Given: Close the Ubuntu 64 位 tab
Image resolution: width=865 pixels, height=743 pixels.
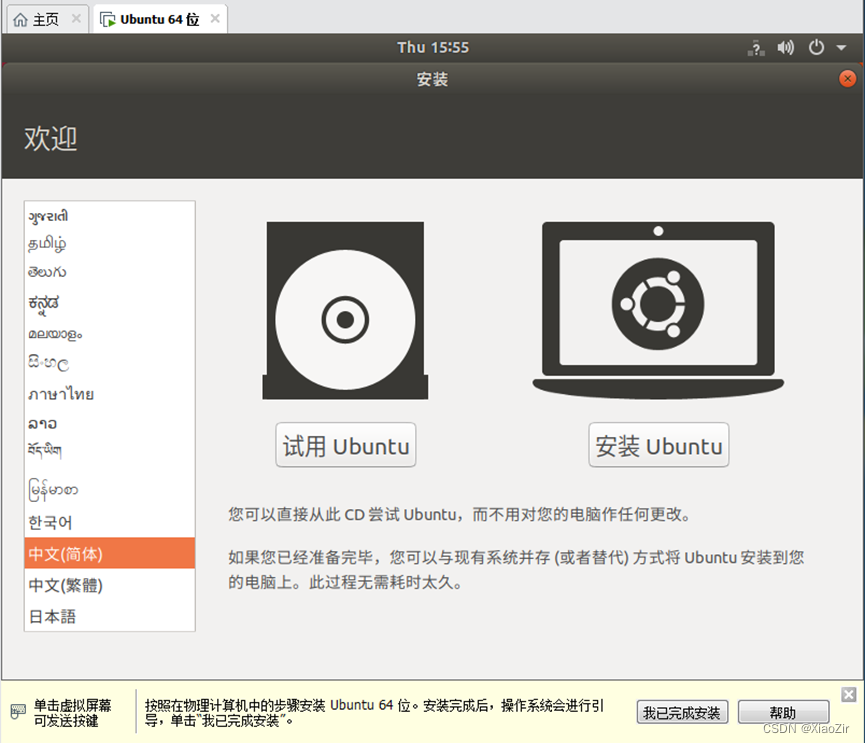Looking at the screenshot, I should [x=215, y=19].
